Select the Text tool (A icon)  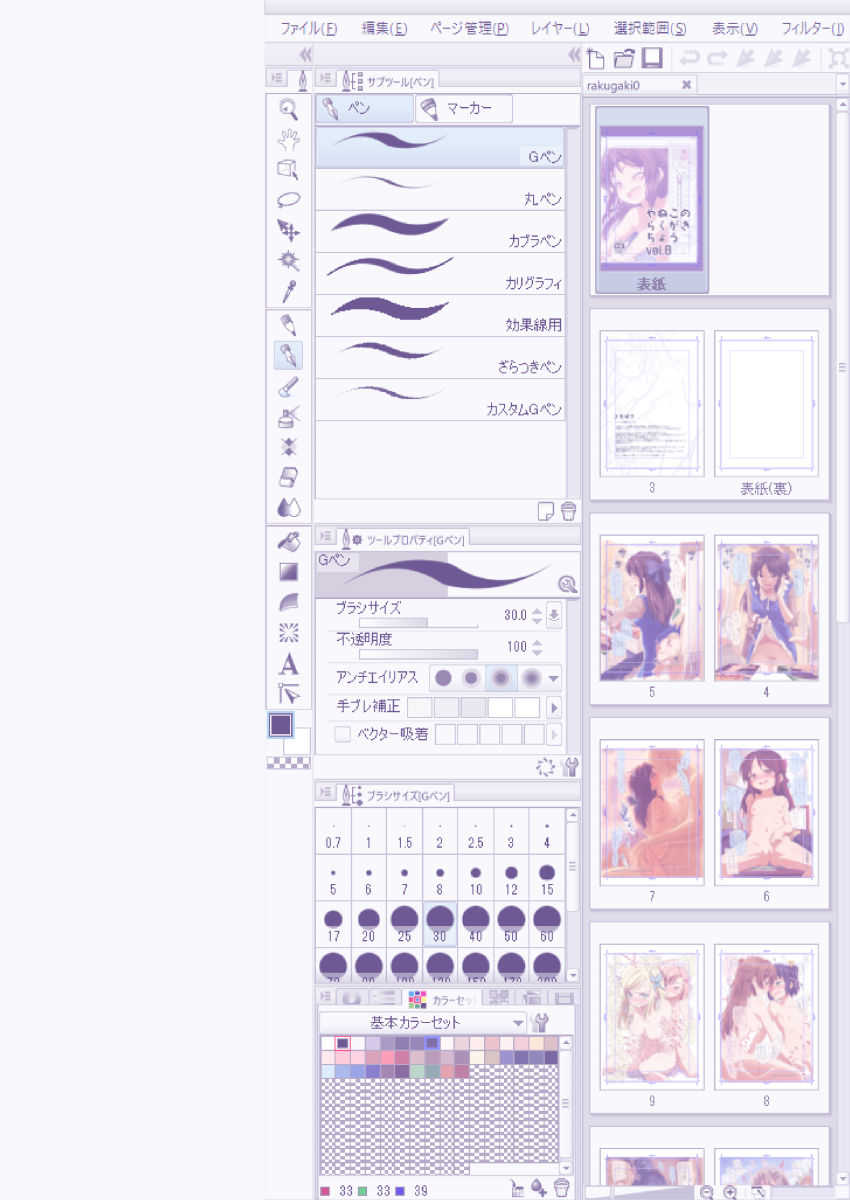click(x=288, y=664)
